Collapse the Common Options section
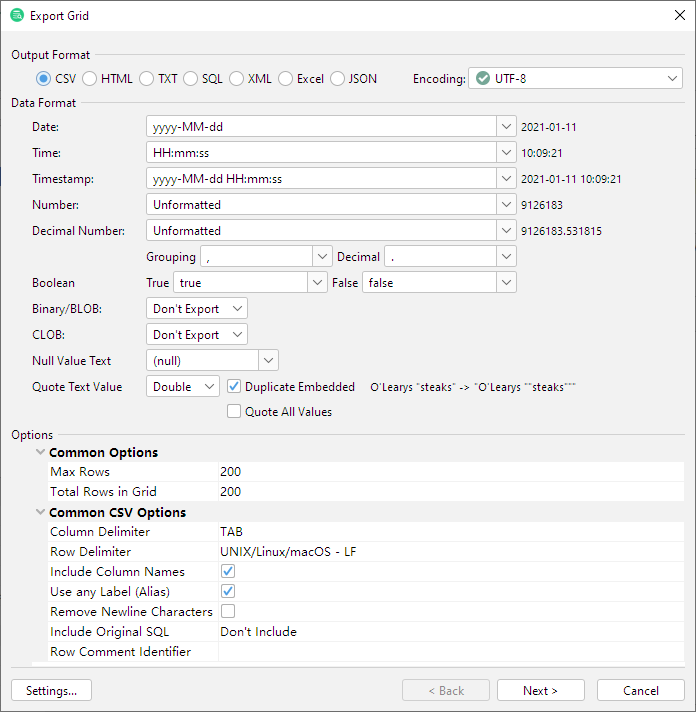696x712 pixels. pos(40,452)
